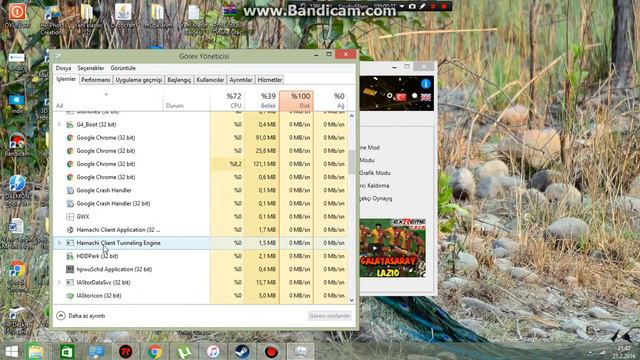The width and height of the screenshot is (640, 360).
Task: Select the English flag language radio button
Action: pyautogui.click(x=414, y=96)
